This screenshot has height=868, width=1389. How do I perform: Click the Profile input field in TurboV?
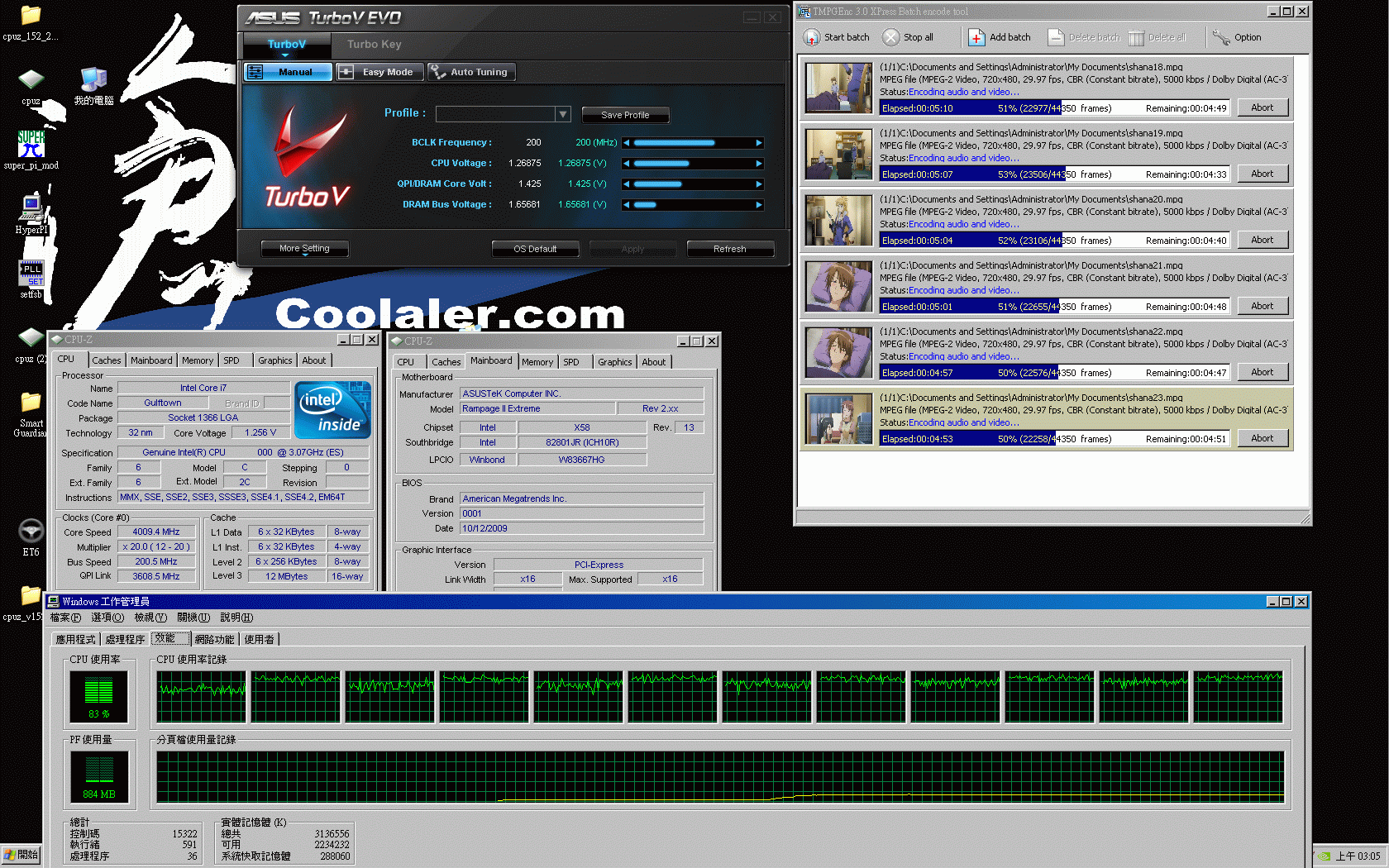point(495,114)
